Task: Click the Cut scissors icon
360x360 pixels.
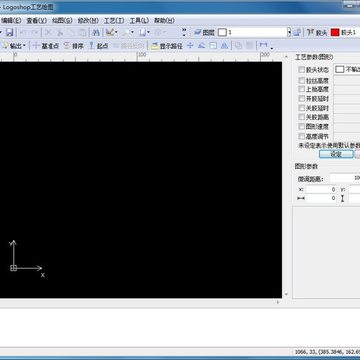Action: (x=60, y=32)
